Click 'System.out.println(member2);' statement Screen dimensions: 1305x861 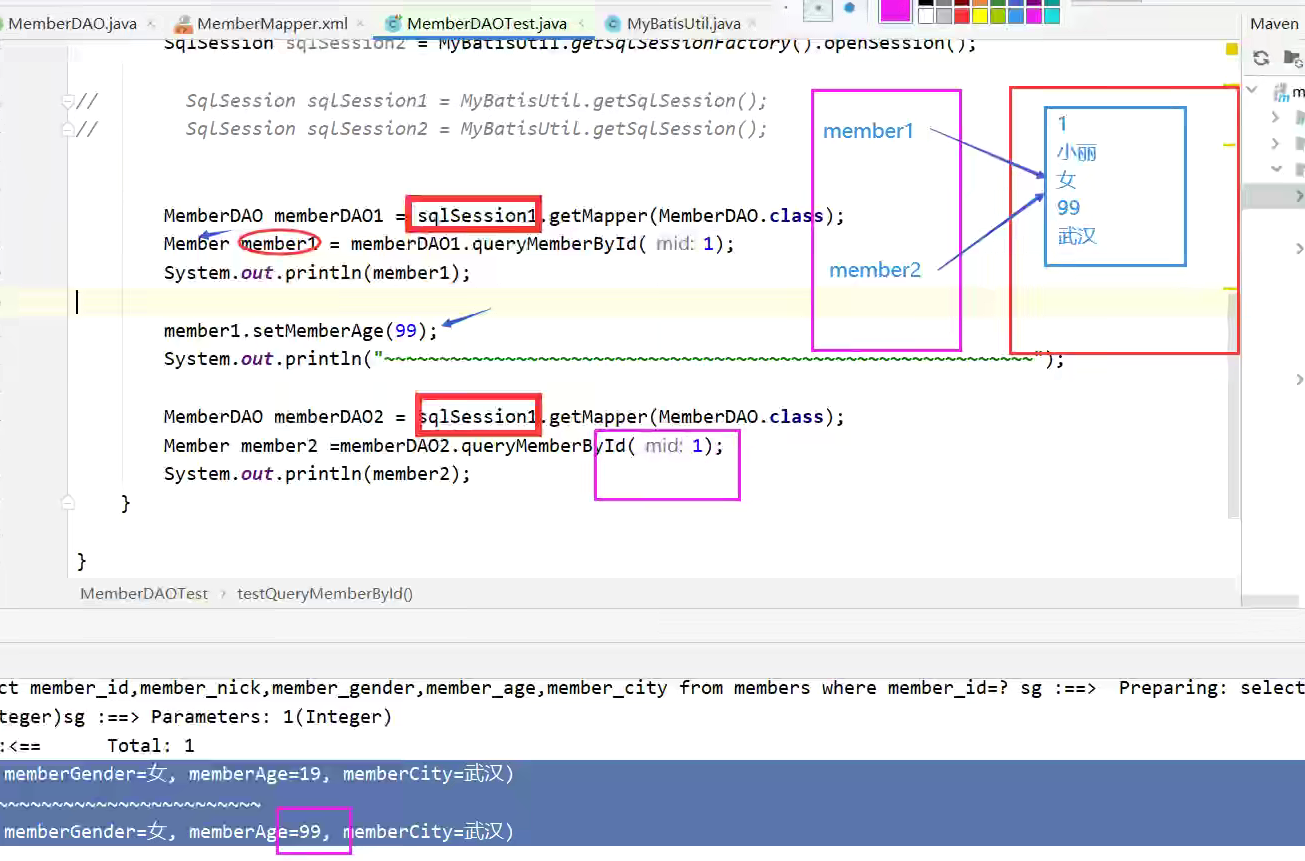(317, 474)
